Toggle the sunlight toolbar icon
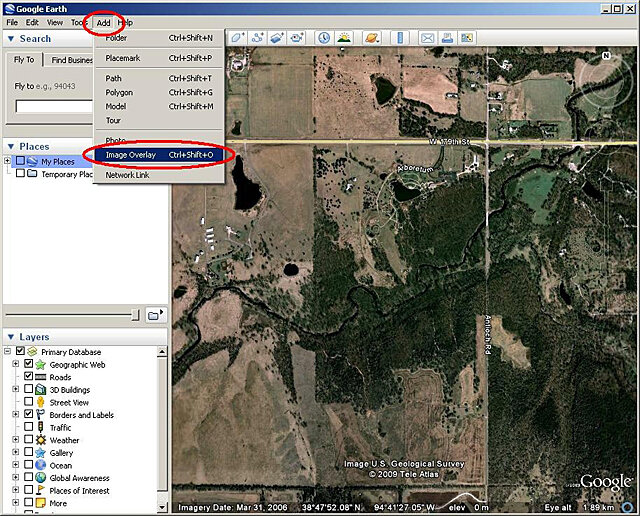The image size is (640, 516). click(345, 38)
